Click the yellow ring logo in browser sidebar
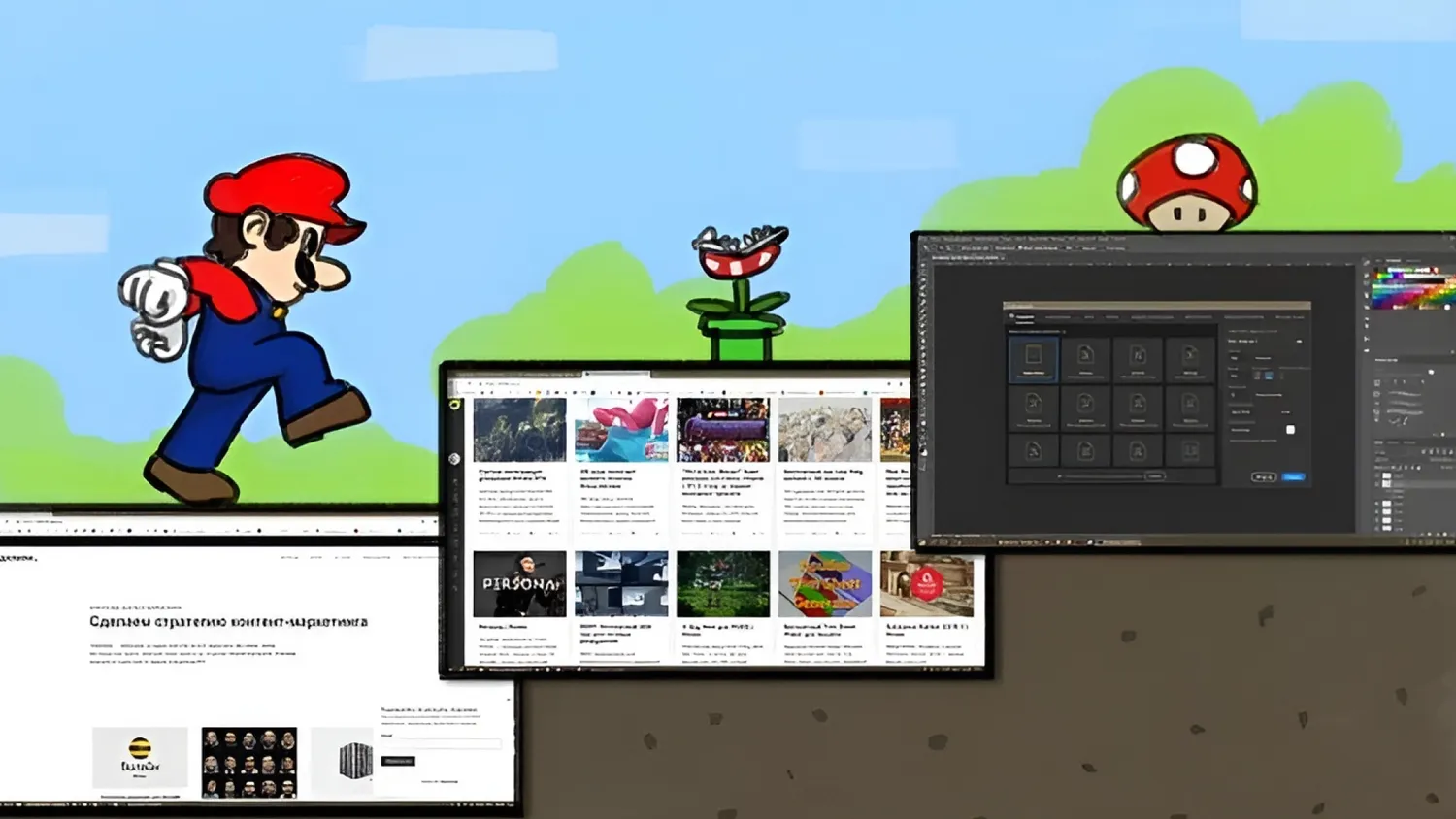Screen dimensions: 1456x819 (454, 405)
